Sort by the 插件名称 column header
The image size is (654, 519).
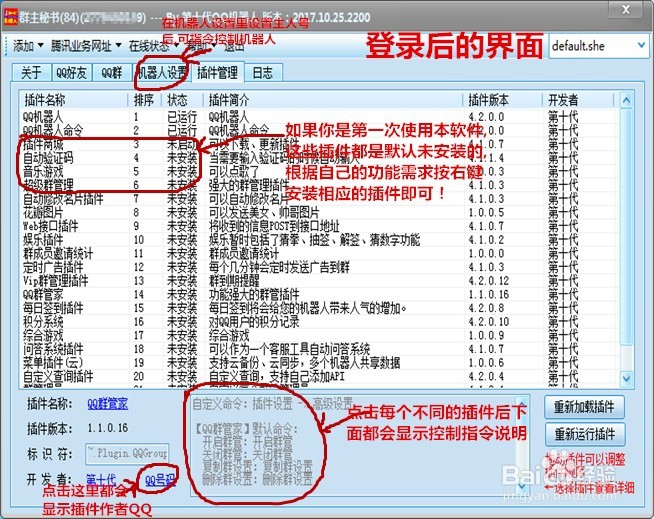(74, 100)
